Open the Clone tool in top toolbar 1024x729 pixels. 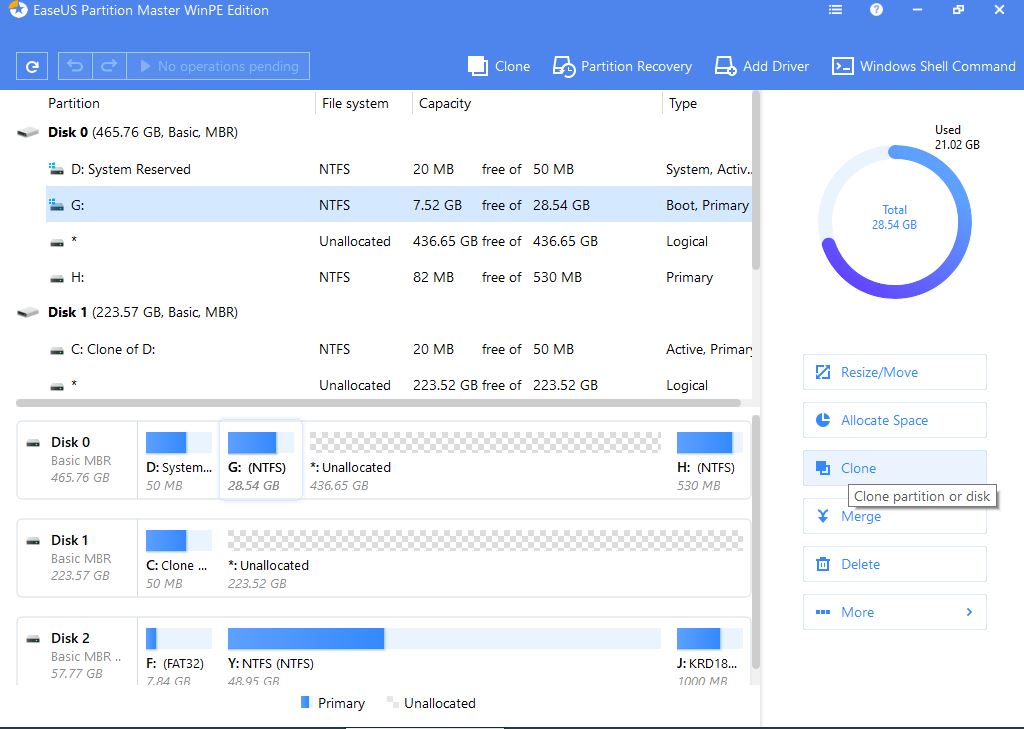[x=499, y=66]
